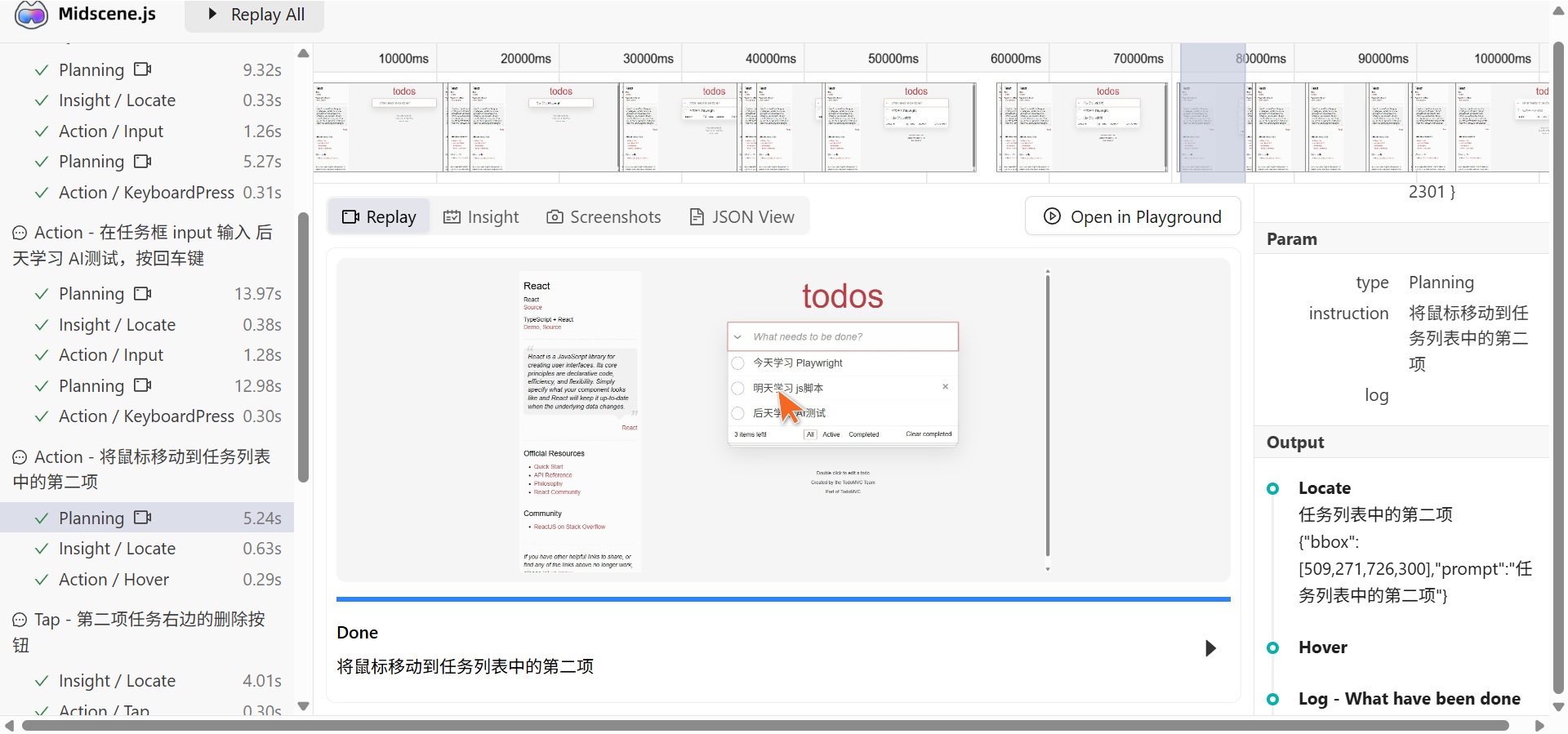The width and height of the screenshot is (1568, 734).
Task: Select Insight / Locate step at 0.63s
Action: [x=117, y=549]
